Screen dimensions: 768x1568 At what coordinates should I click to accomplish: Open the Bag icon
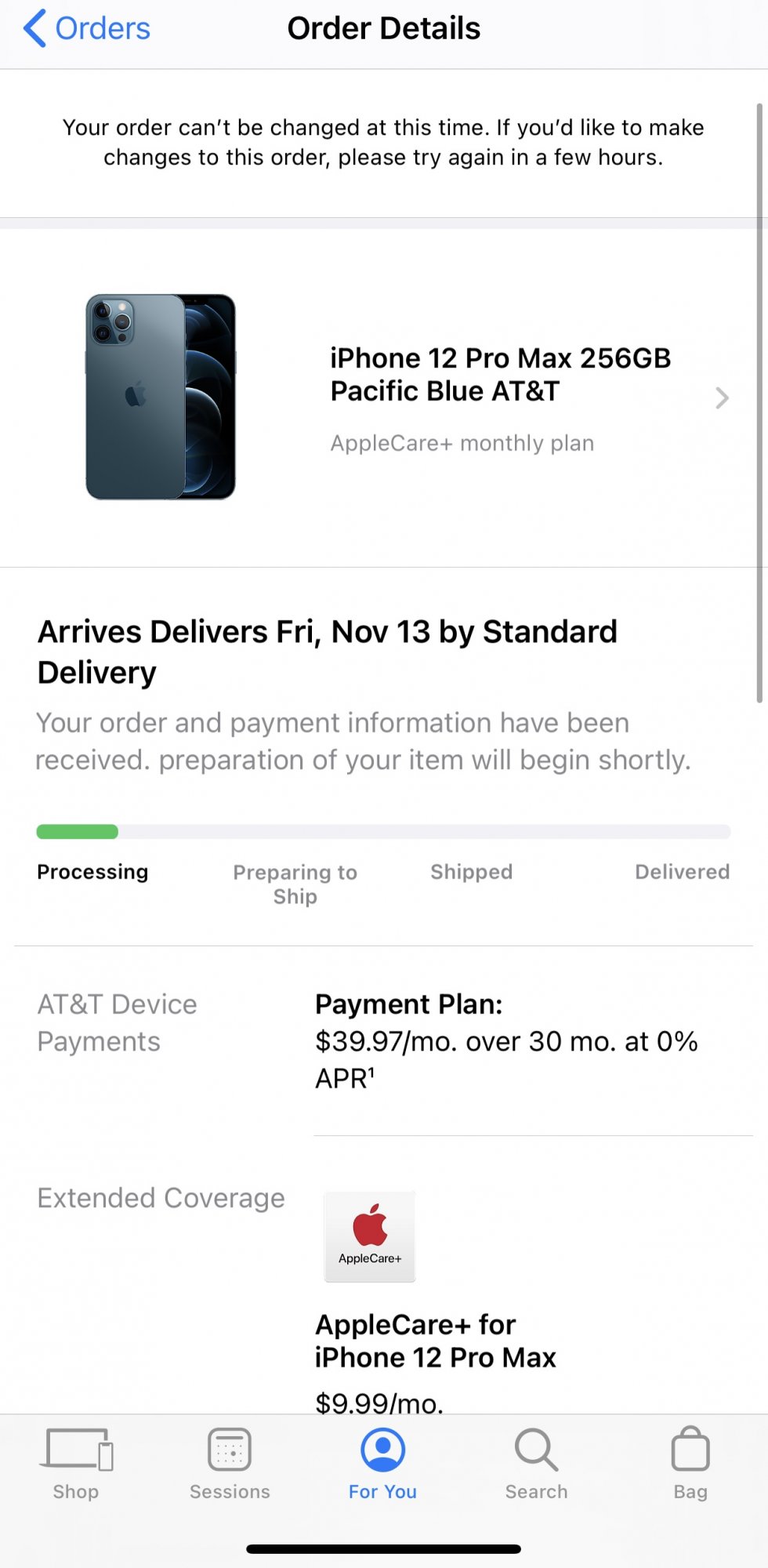point(690,1450)
